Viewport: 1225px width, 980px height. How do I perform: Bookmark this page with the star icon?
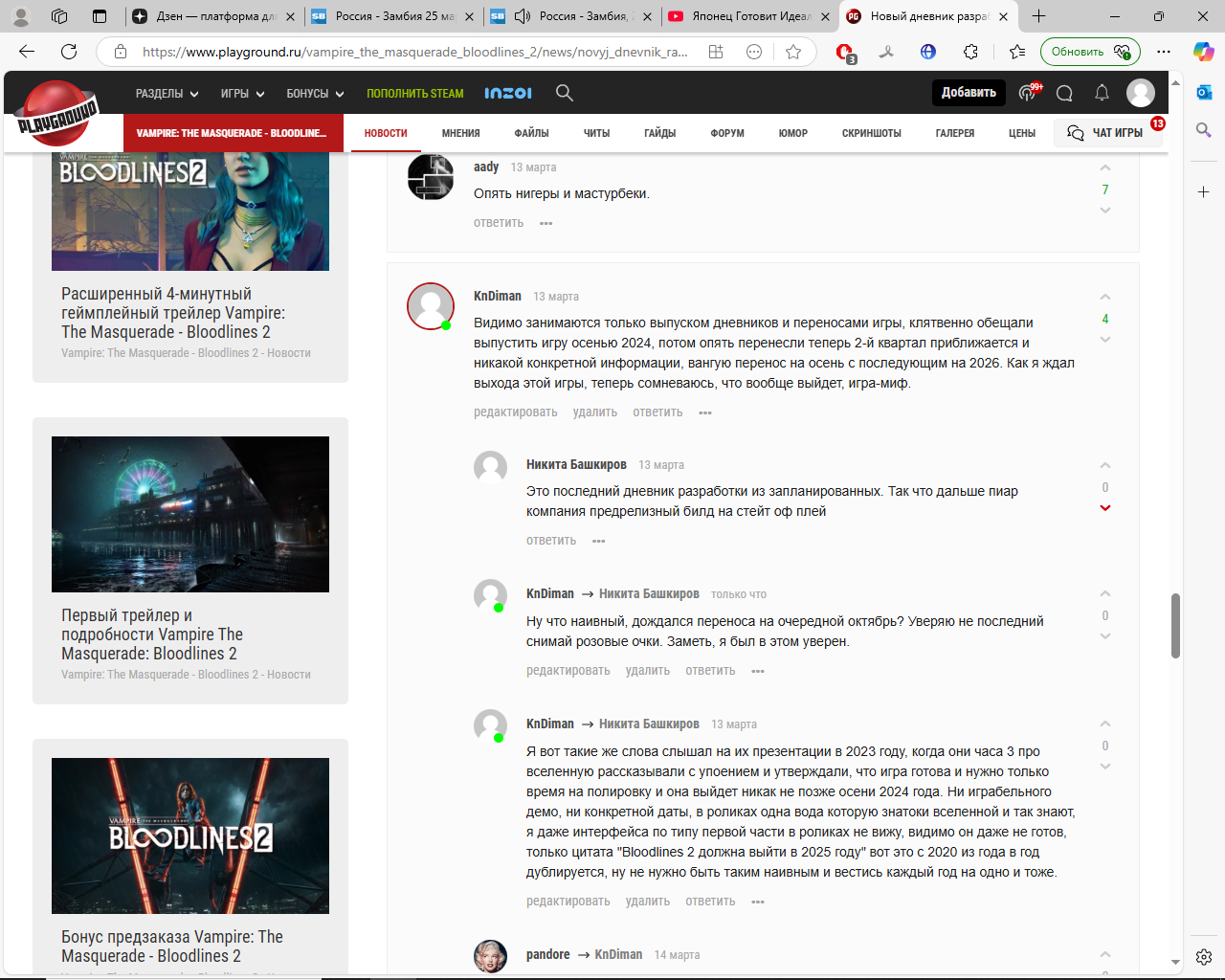tap(793, 52)
